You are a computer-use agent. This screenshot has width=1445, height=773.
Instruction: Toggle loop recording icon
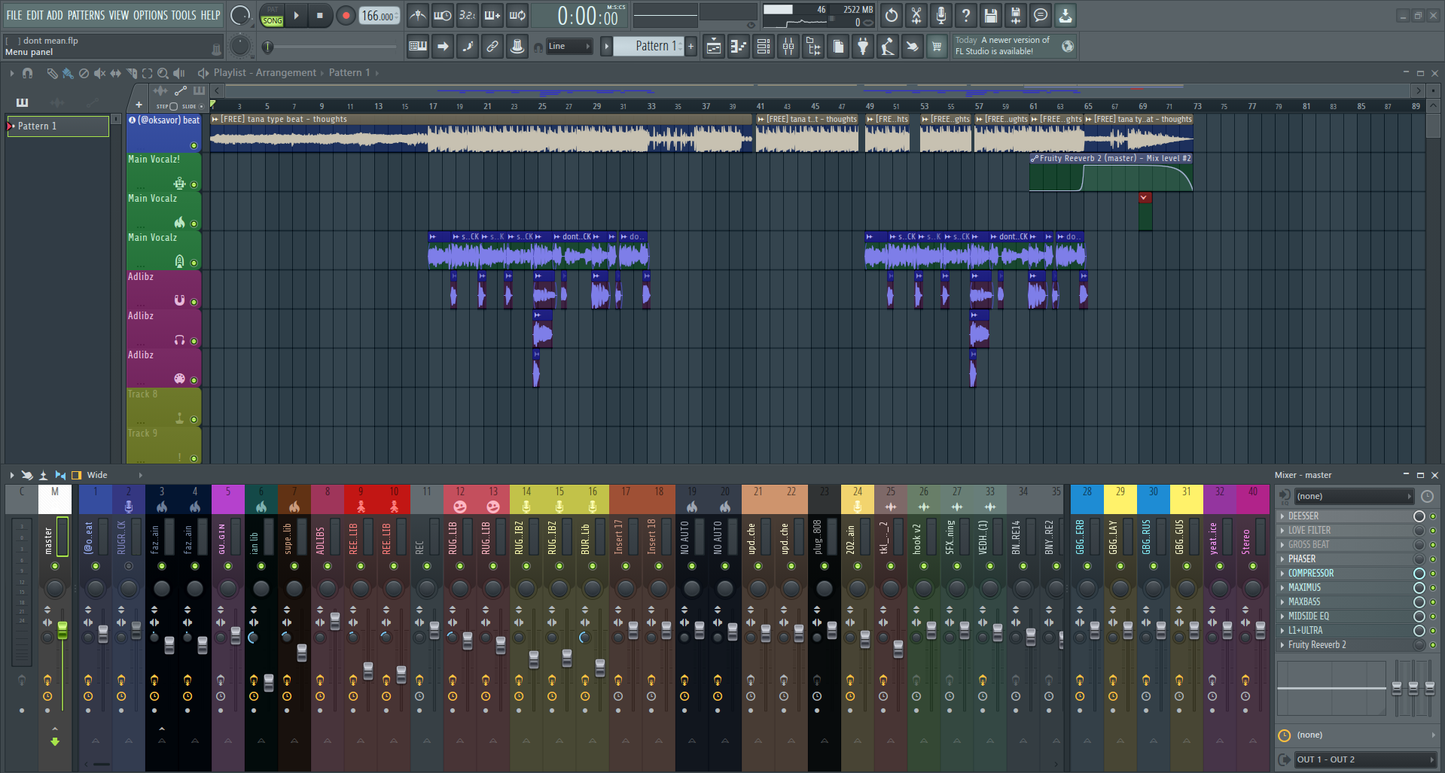coord(517,15)
